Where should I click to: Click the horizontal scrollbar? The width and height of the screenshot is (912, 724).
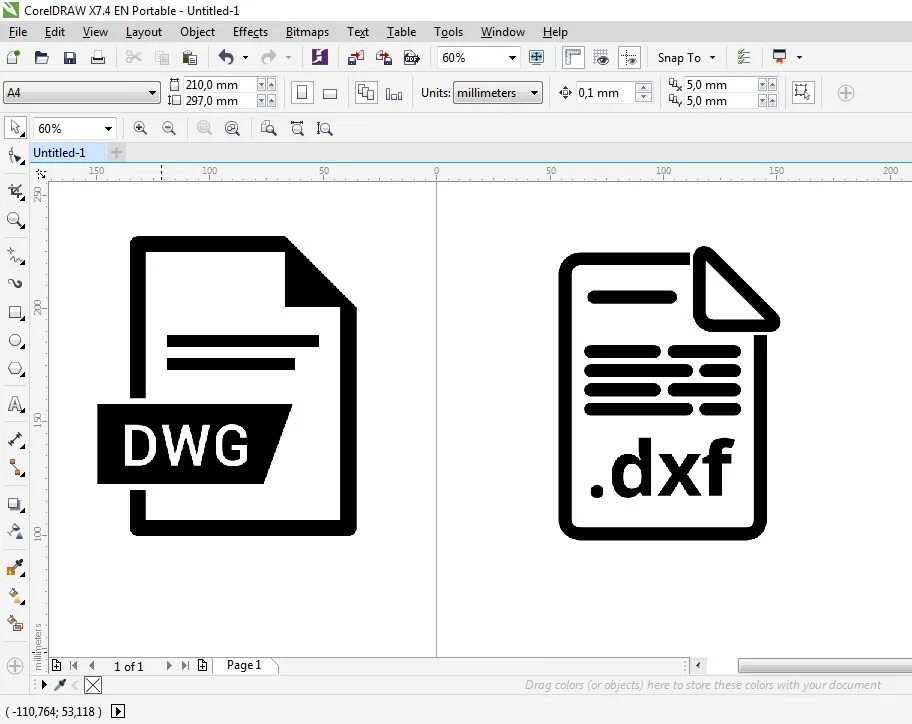825,665
